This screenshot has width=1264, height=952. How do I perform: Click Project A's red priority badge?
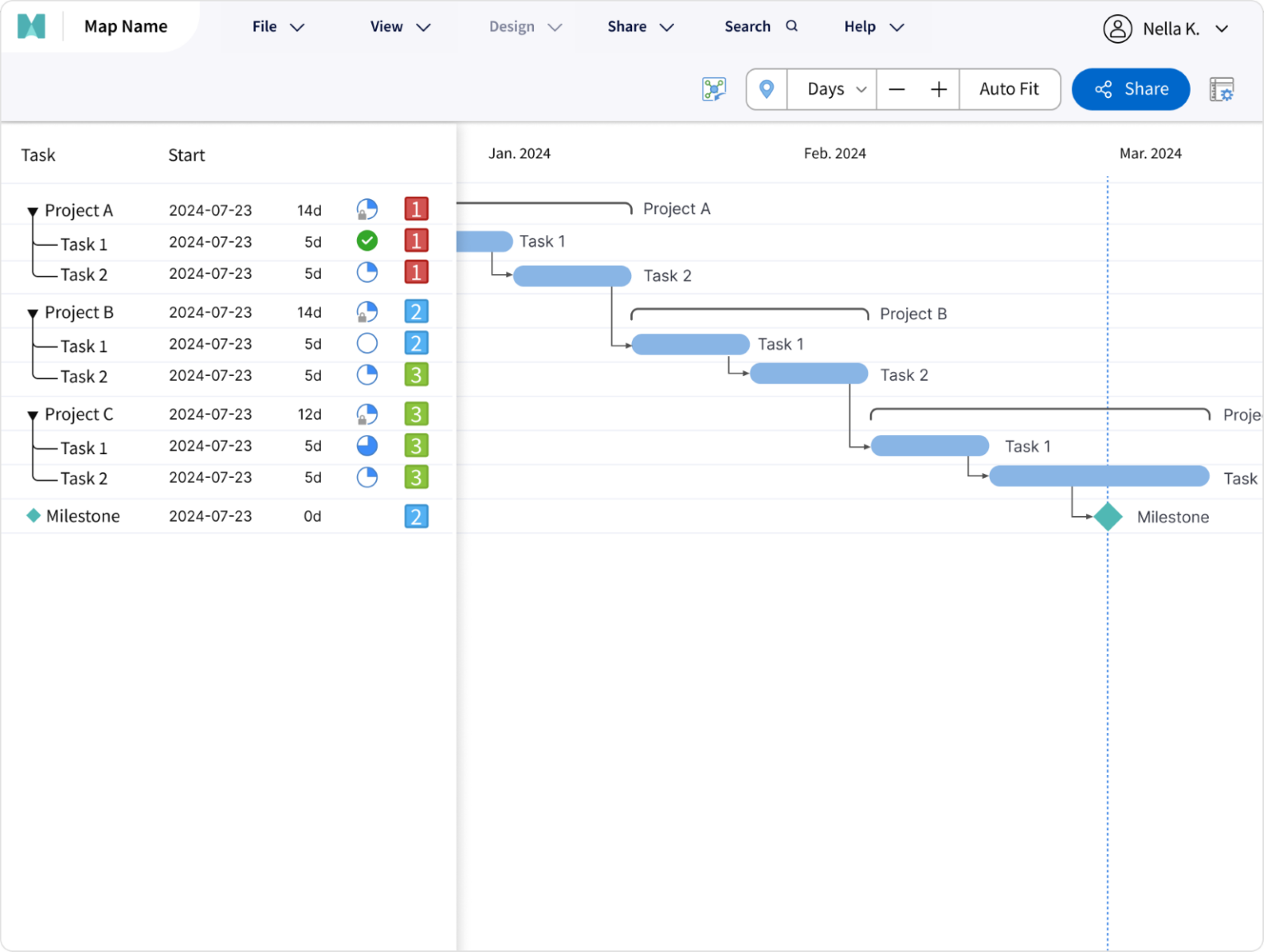click(416, 209)
